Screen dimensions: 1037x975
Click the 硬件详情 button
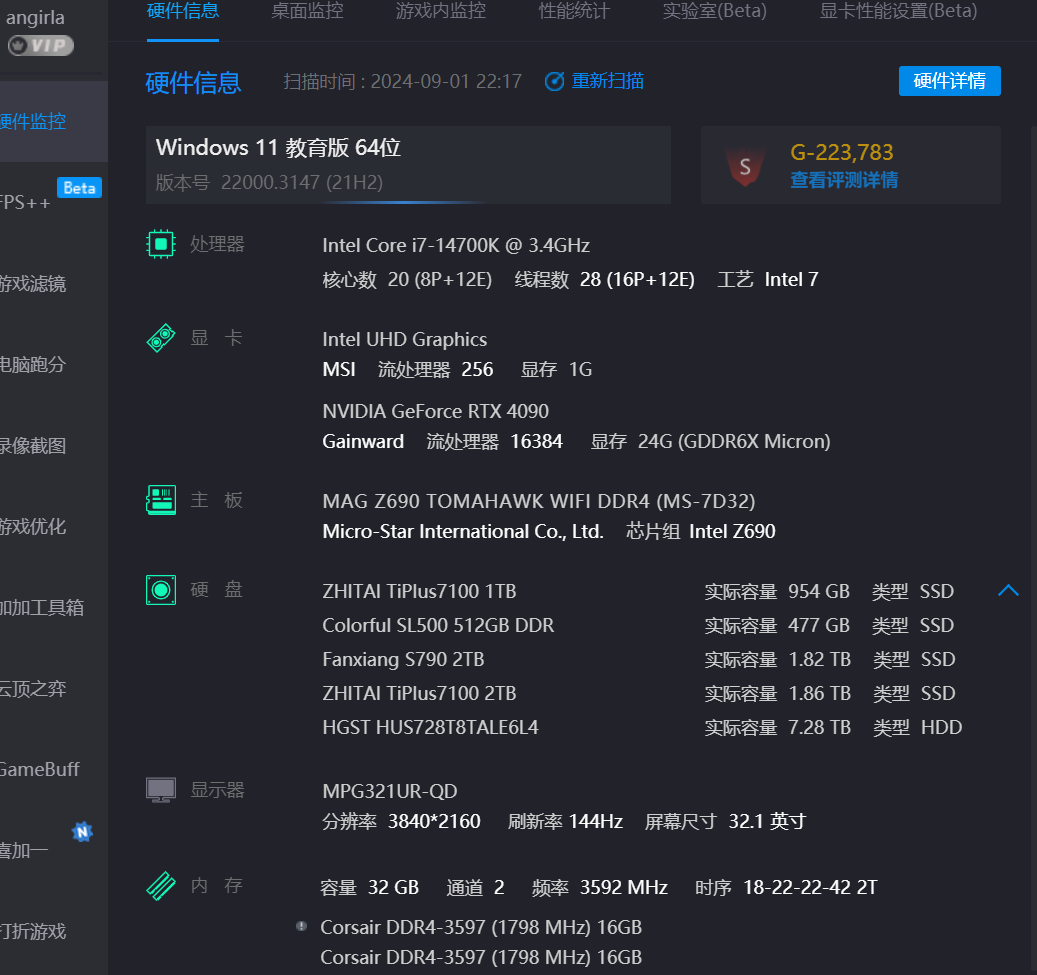tap(949, 81)
